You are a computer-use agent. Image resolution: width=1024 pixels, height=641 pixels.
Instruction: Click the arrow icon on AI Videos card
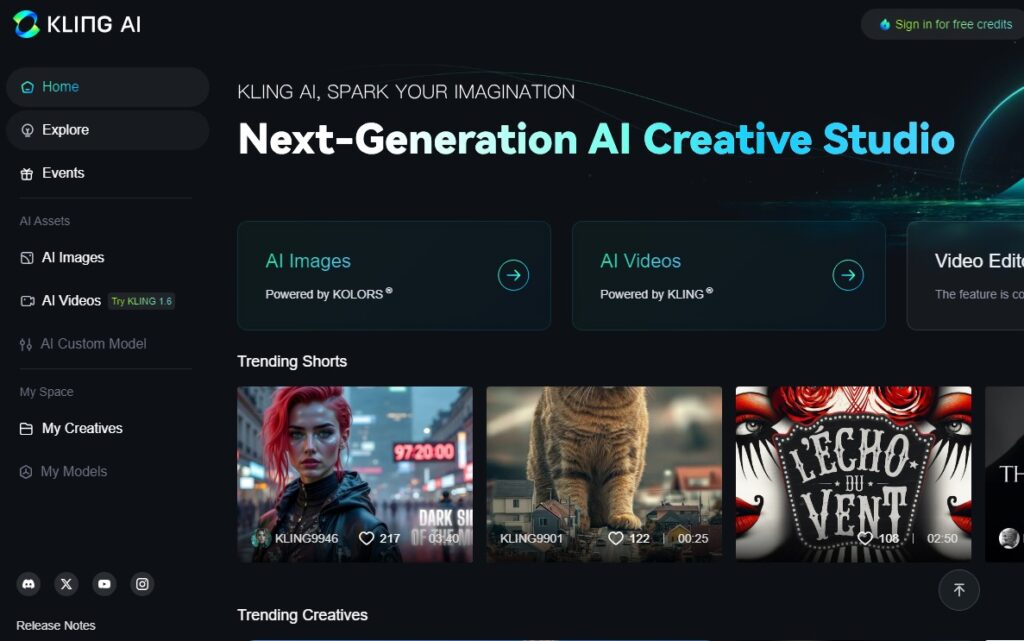click(848, 275)
